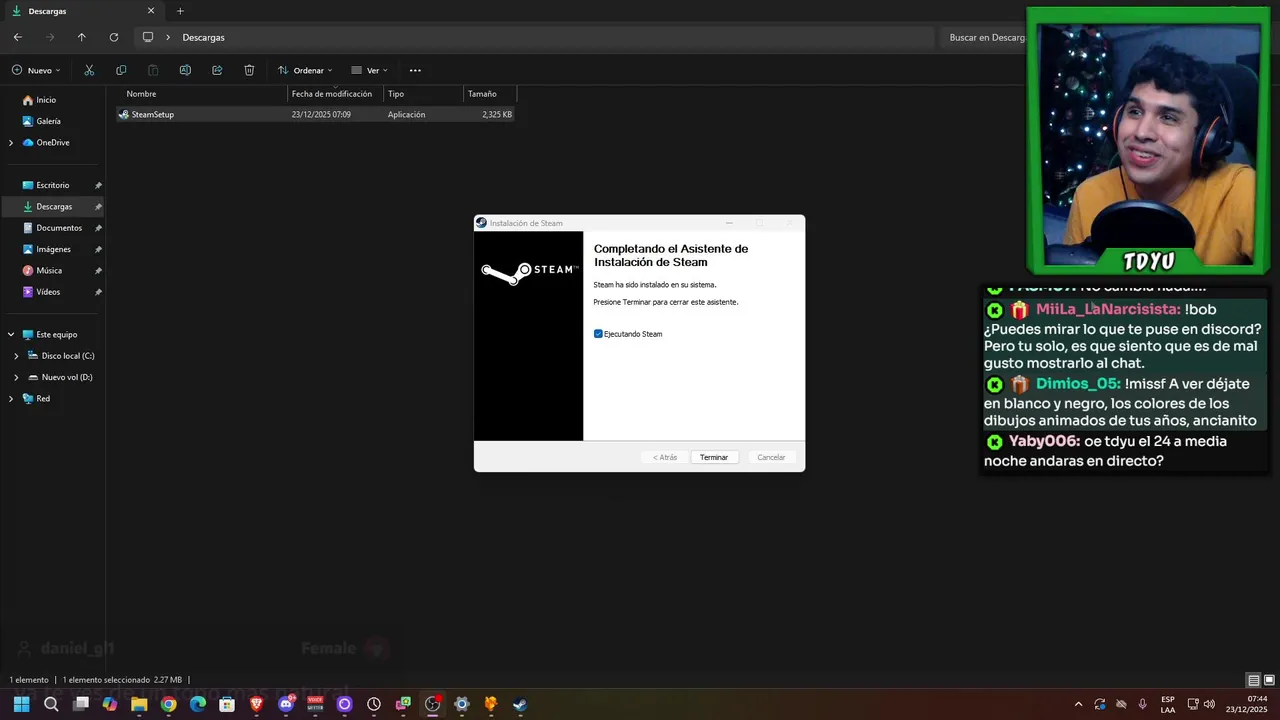1280x720 pixels.
Task: Open Copilot from the taskbar
Action: tap(110, 704)
